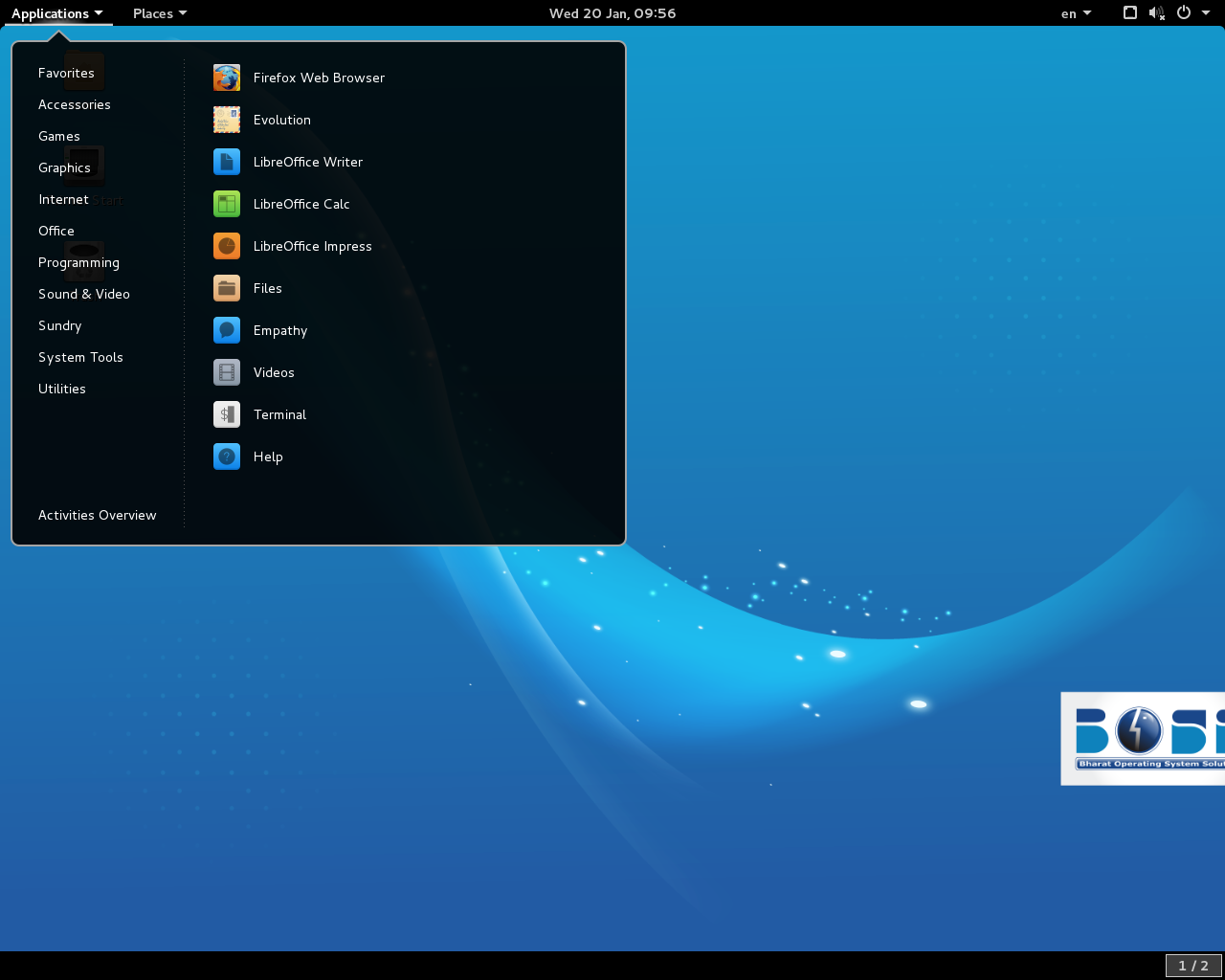
Task: Click the 1 / 2 workspace switcher
Action: [x=1193, y=966]
